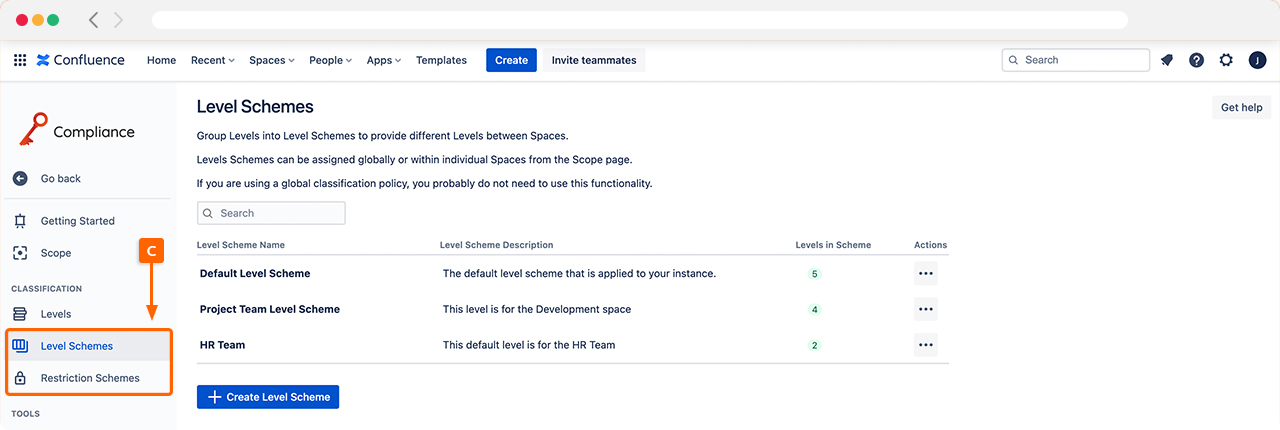Open actions menu for HR Team
Screen dimensions: 1280x430
coord(925,345)
